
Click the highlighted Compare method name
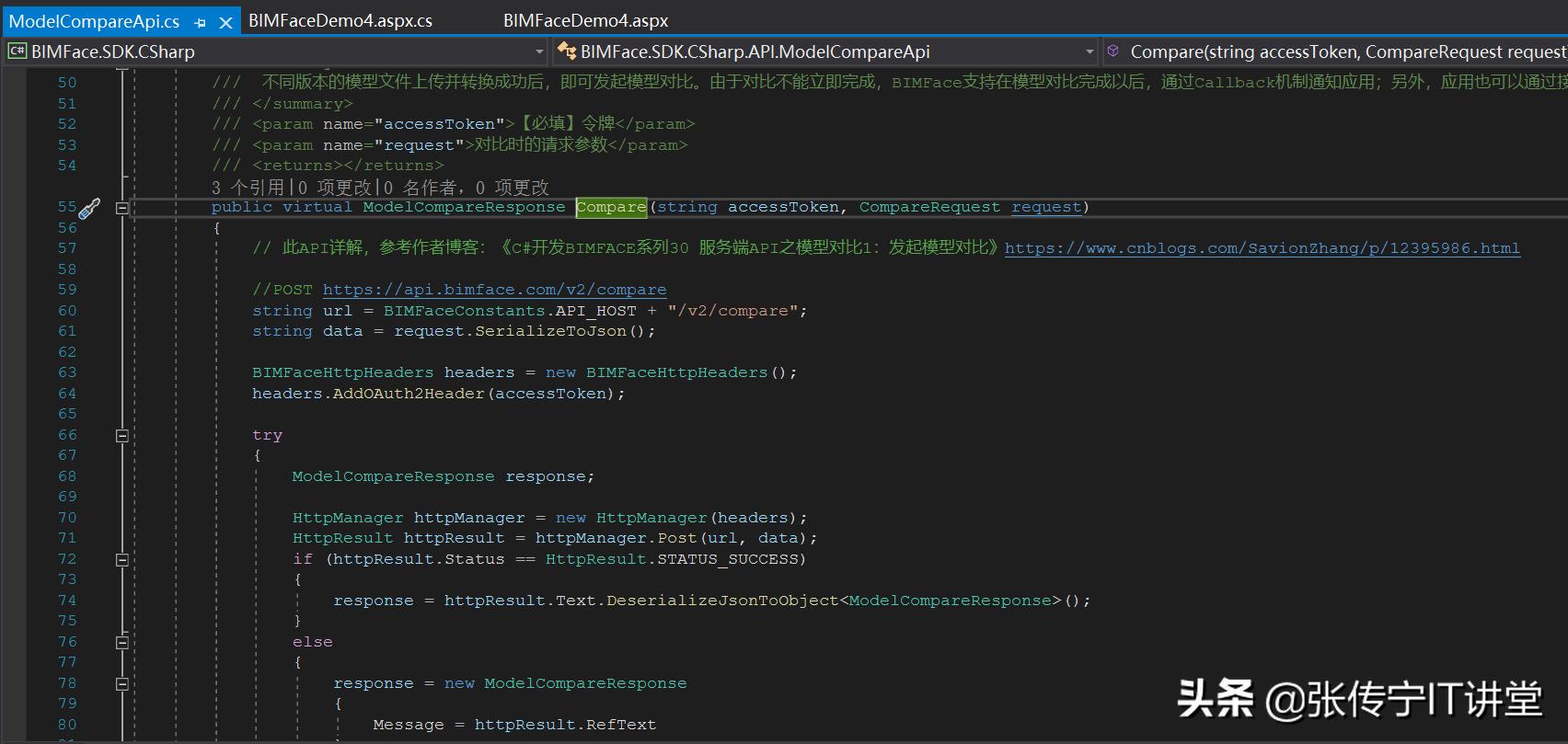pos(611,207)
